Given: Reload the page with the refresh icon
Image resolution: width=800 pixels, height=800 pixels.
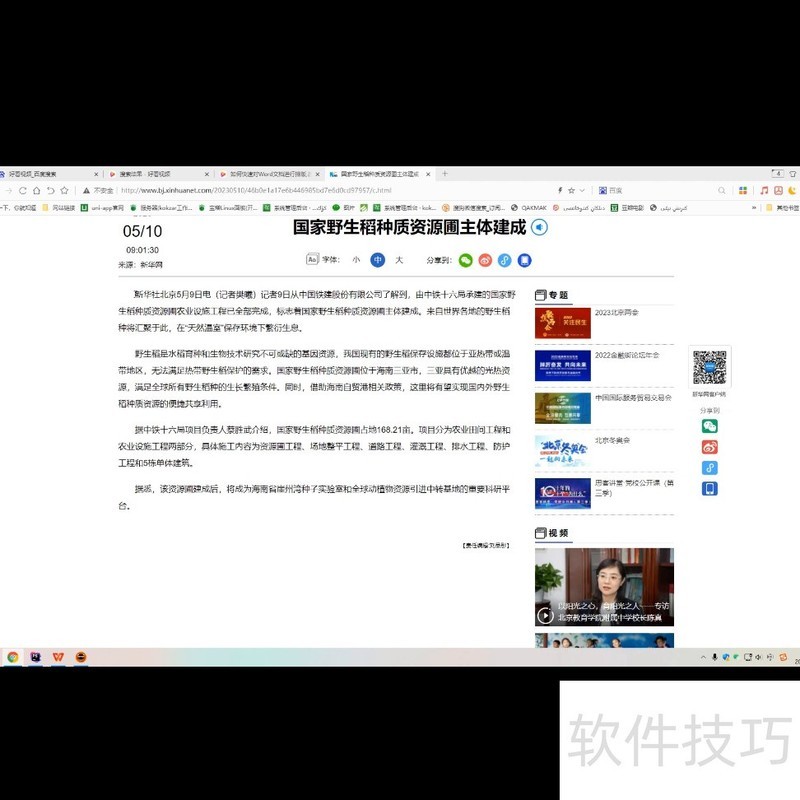Looking at the screenshot, I should (22, 190).
